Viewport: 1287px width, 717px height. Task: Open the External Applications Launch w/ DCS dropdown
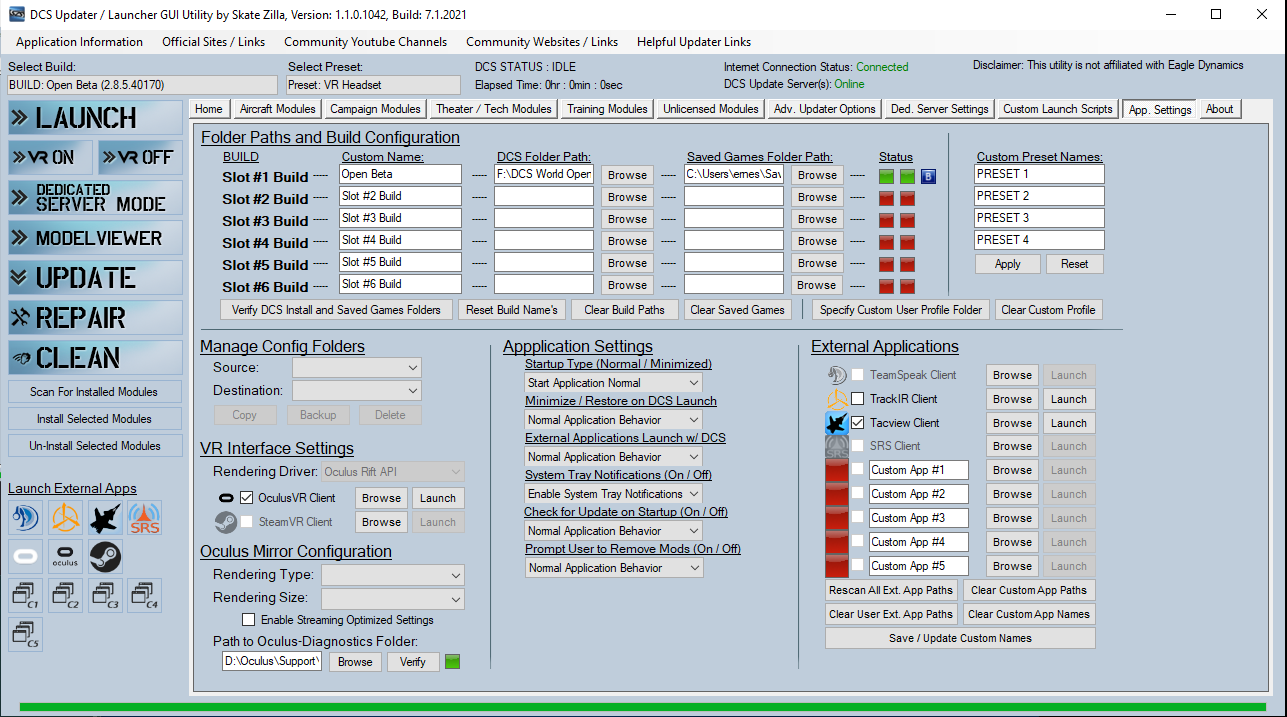614,457
